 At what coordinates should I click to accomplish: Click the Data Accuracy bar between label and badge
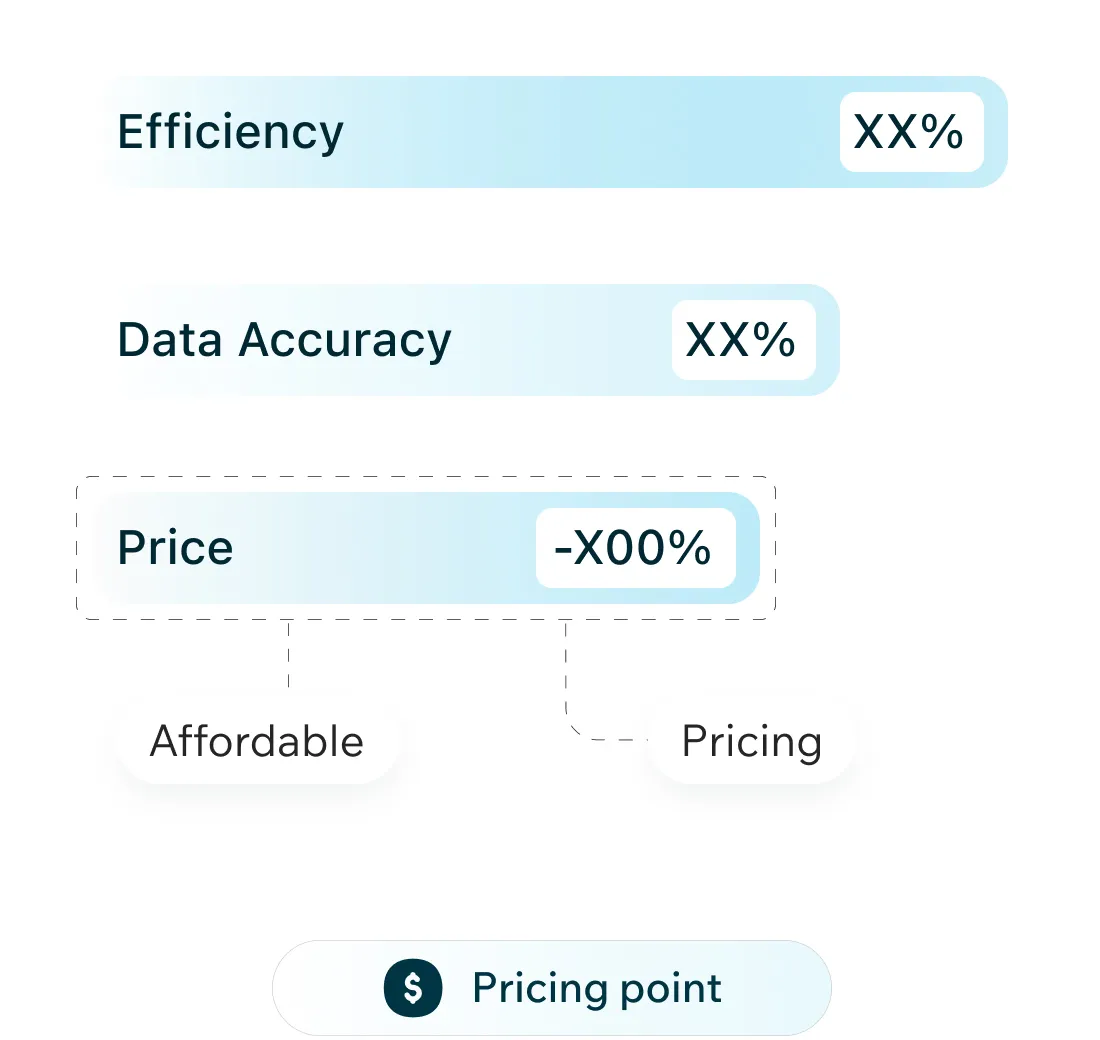(x=560, y=340)
